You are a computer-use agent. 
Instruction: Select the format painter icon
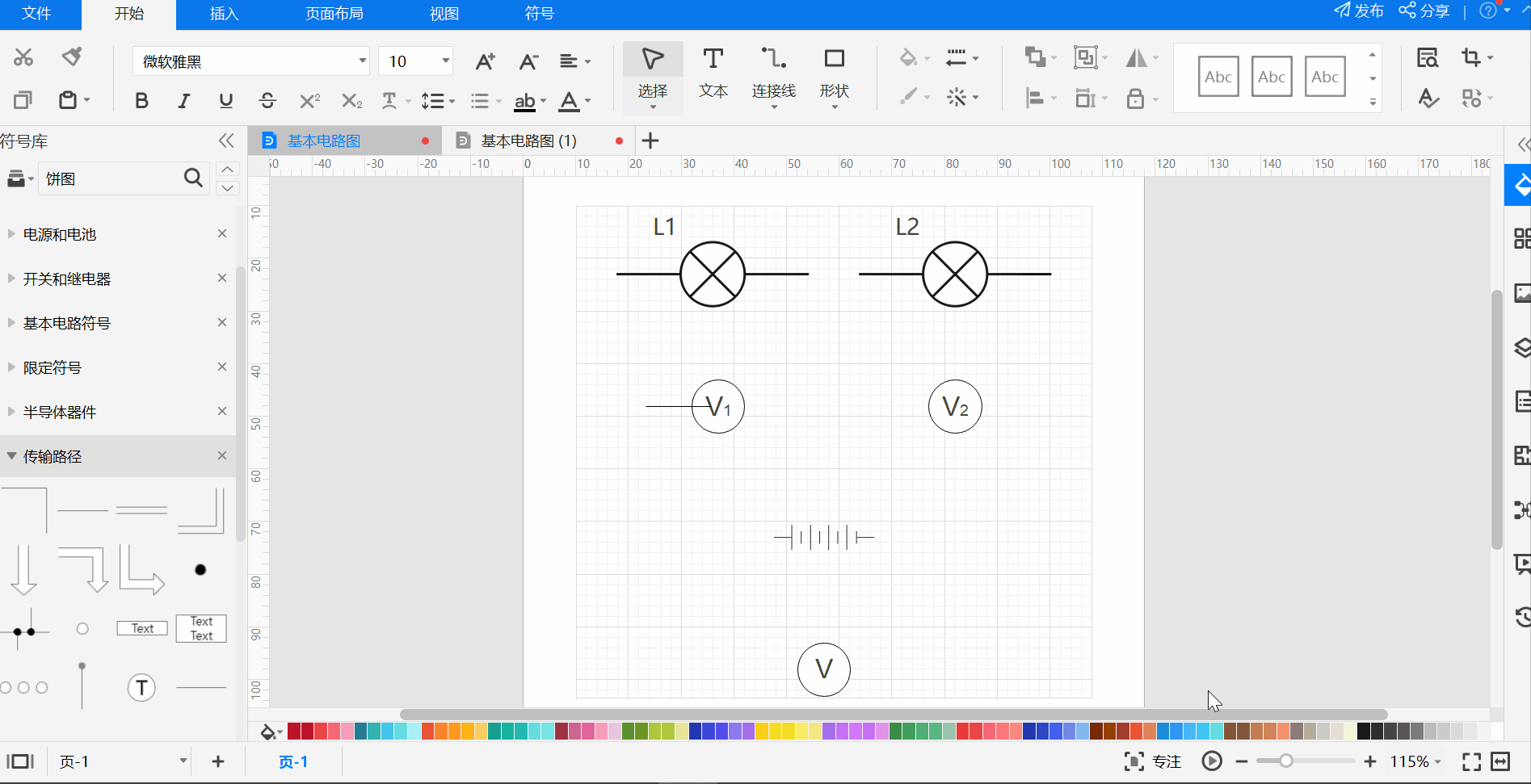[x=72, y=57]
